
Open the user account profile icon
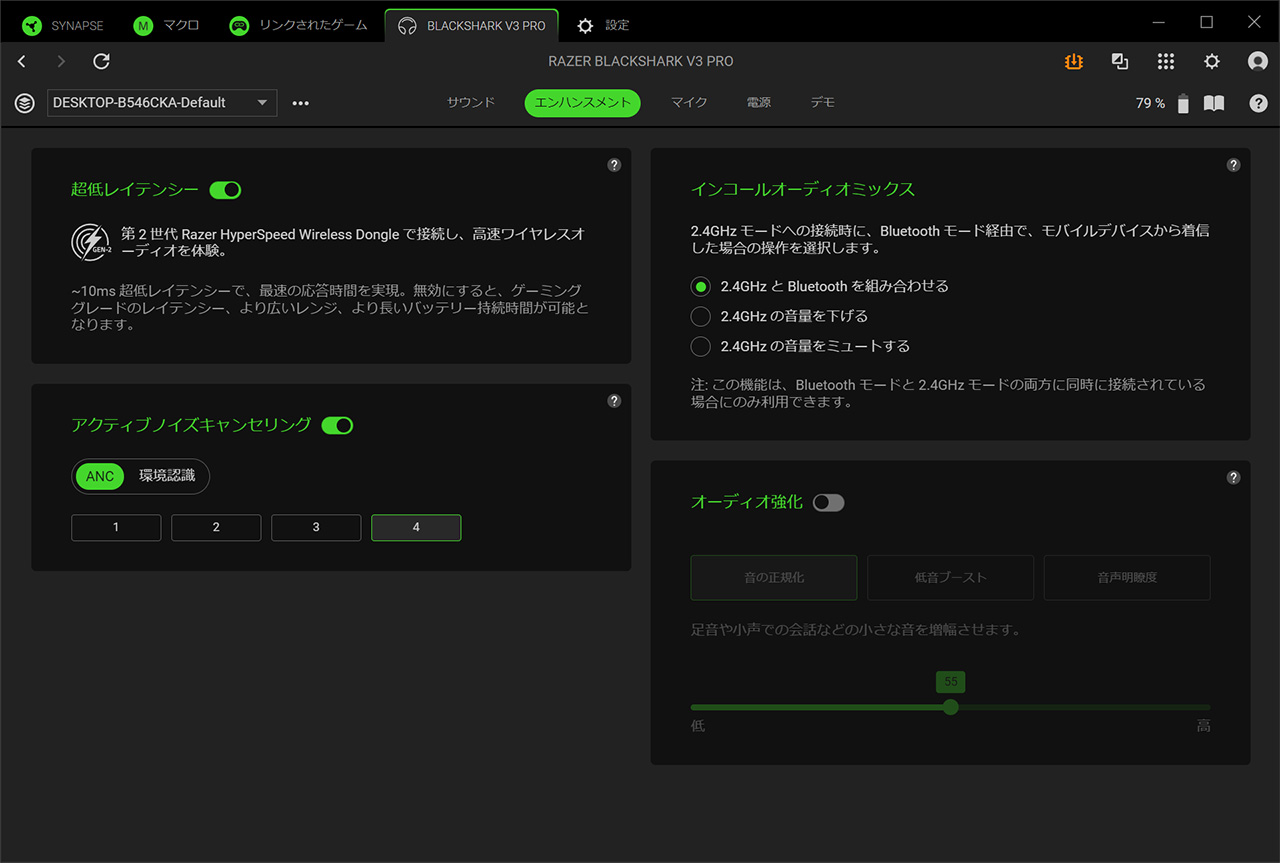tap(1257, 62)
